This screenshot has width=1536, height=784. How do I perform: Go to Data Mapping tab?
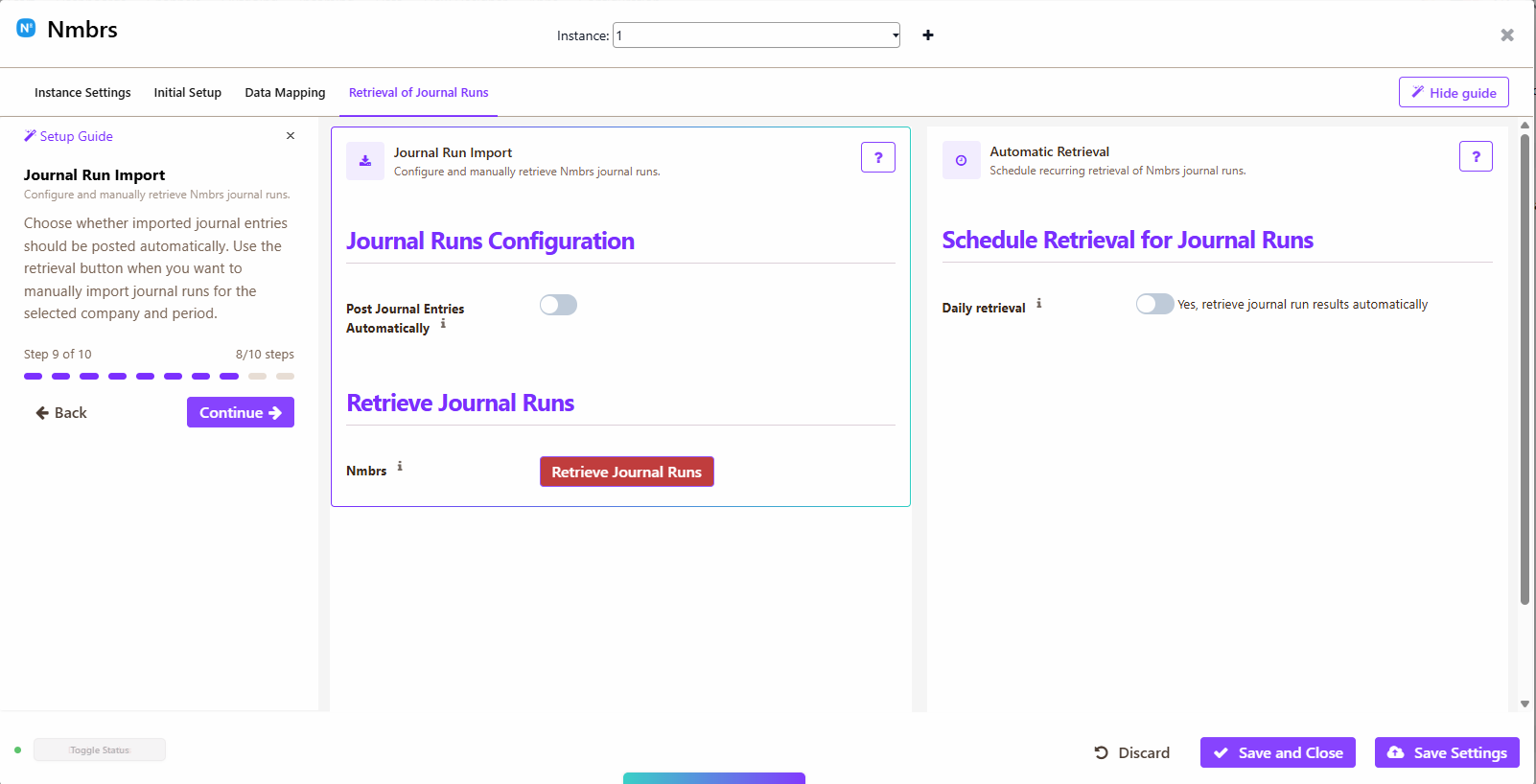click(285, 93)
